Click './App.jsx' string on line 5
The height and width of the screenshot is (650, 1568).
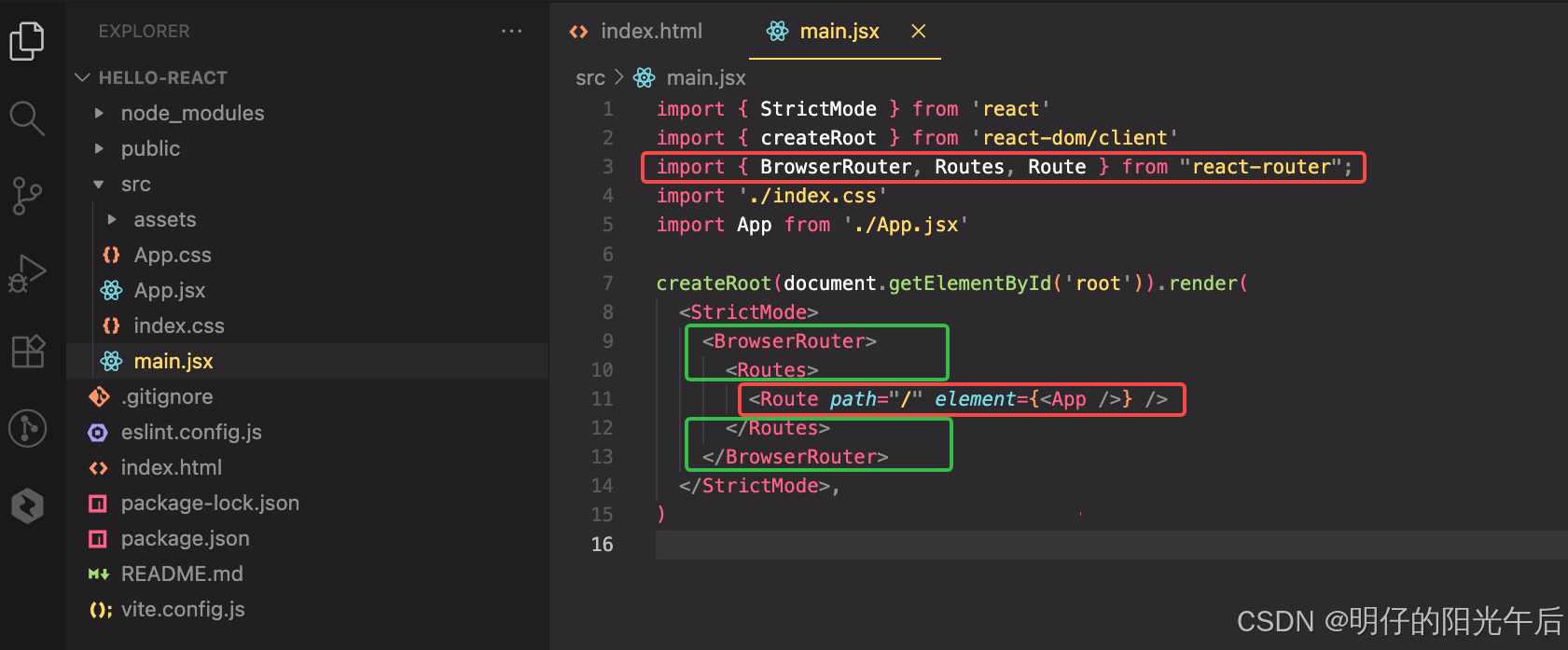[905, 225]
